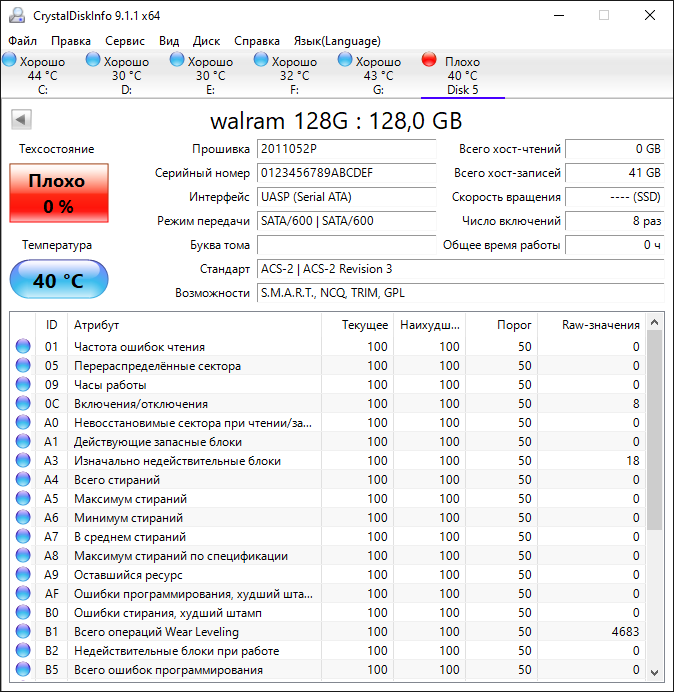Select row Изначально недействительные блоки
The height and width of the screenshot is (692, 674).
pos(328,460)
